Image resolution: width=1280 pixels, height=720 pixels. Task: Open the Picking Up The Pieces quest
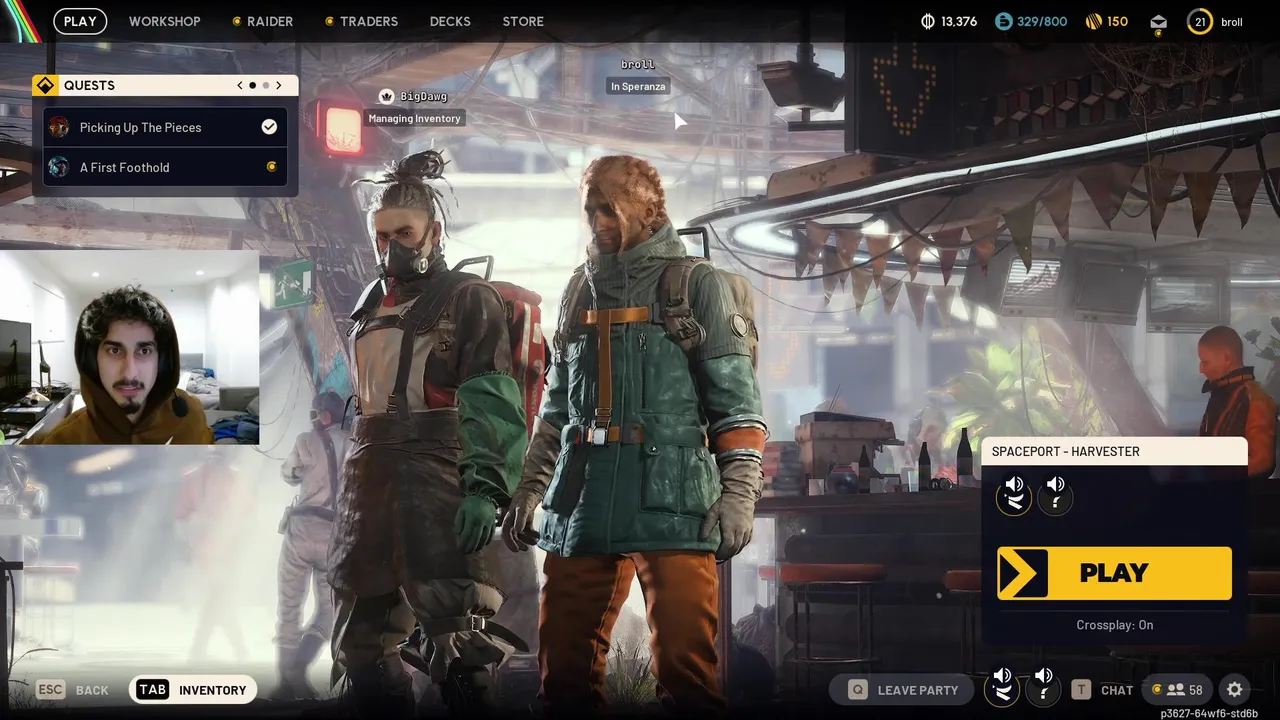pos(165,127)
